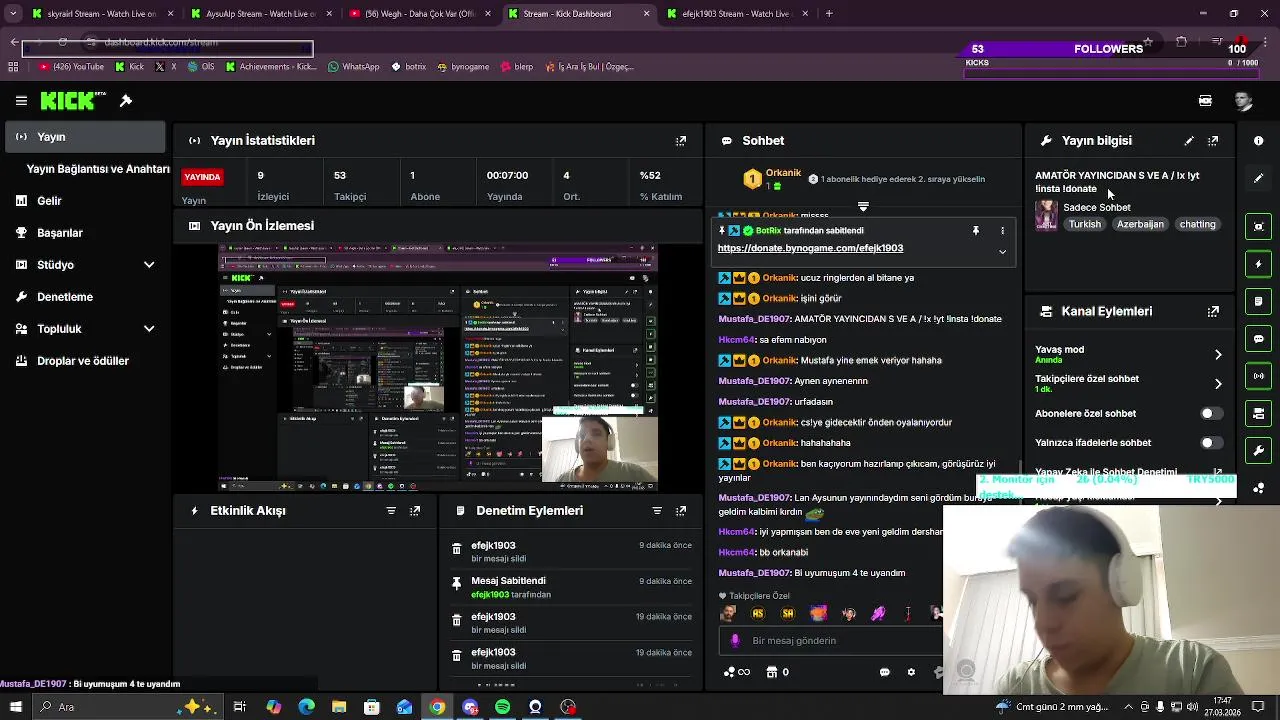Click the channel points infinity icon under chat
This screenshot has width=1280, height=720.
pyautogui.click(x=736, y=673)
